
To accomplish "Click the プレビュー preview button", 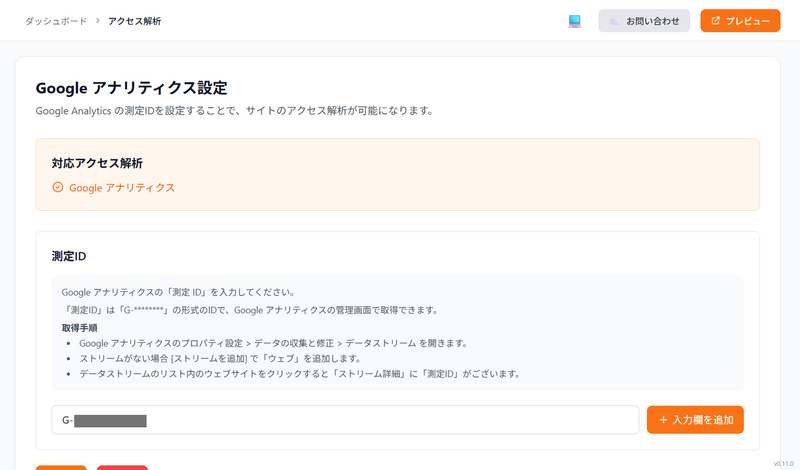I will point(740,21).
